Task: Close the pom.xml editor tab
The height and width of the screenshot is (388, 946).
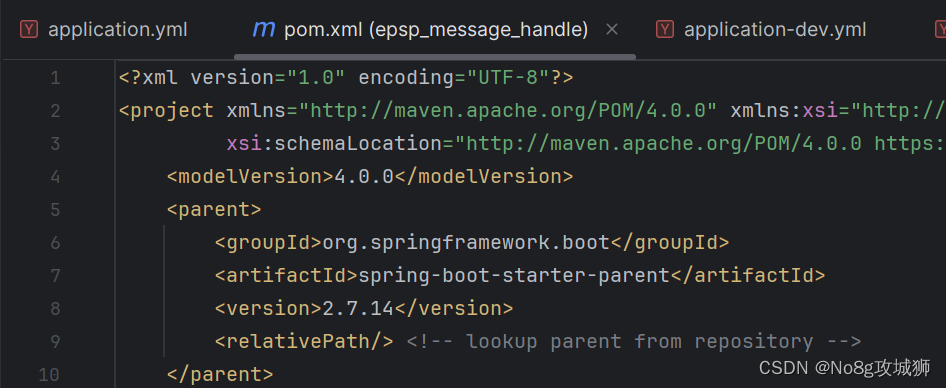Action: [612, 30]
